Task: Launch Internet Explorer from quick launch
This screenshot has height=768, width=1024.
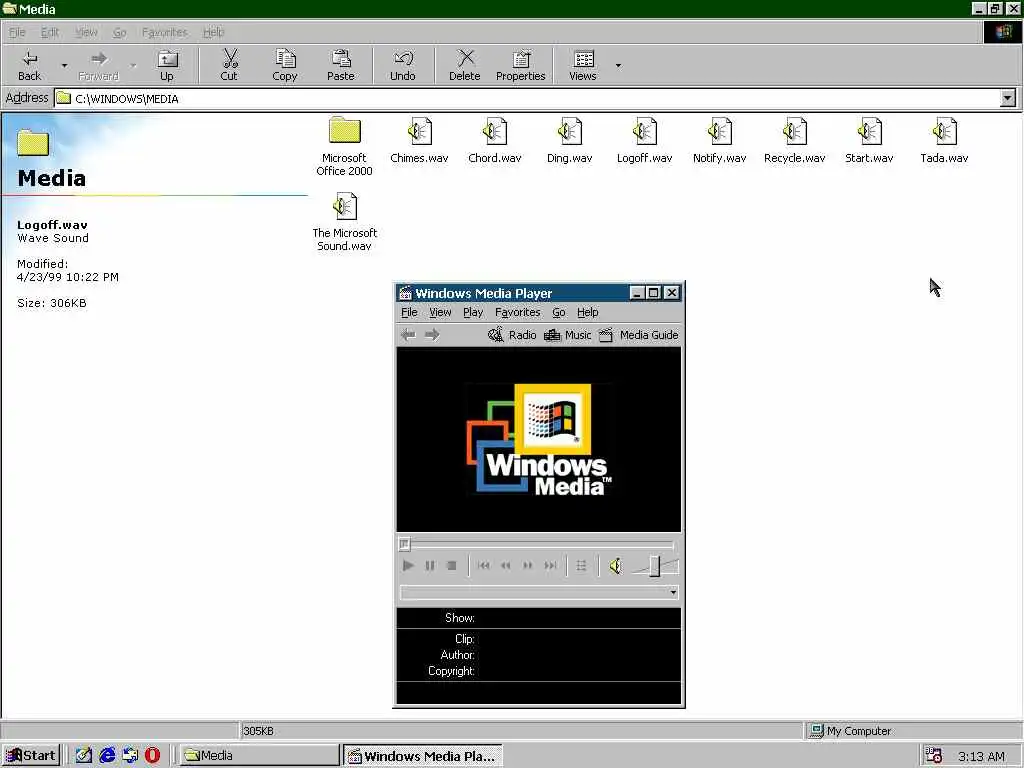Action: click(107, 756)
